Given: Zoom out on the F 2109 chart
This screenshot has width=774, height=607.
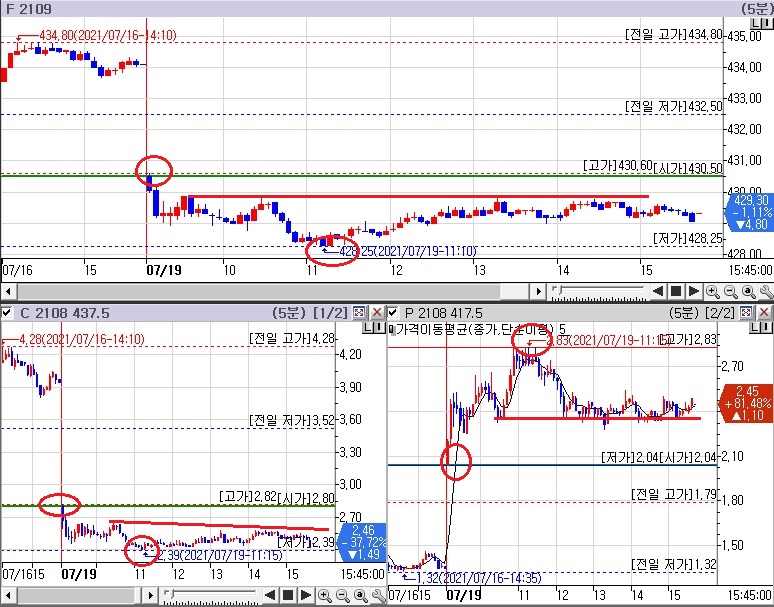Looking at the screenshot, I should [730, 292].
